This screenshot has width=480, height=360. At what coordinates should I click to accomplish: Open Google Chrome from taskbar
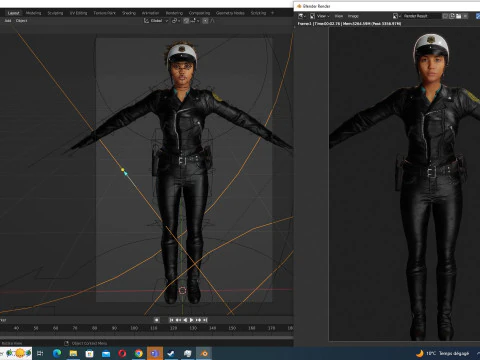[x=139, y=353]
